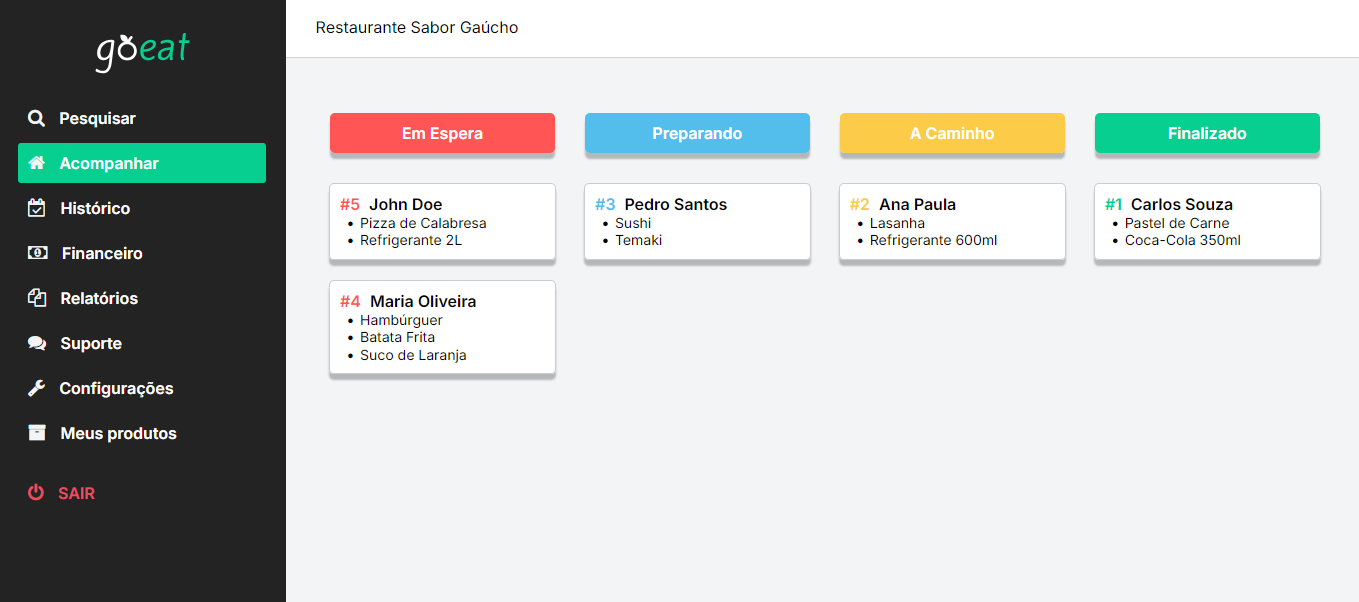The width and height of the screenshot is (1359, 602).
Task: Select the Em Espera column header
Action: coord(442,133)
